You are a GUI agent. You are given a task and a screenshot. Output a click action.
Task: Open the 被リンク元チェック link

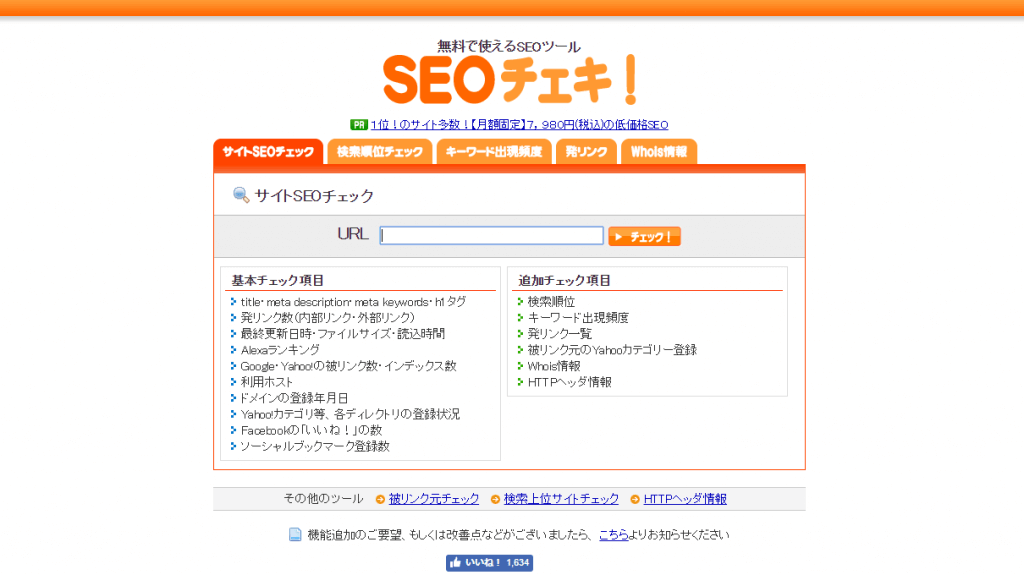[434, 499]
